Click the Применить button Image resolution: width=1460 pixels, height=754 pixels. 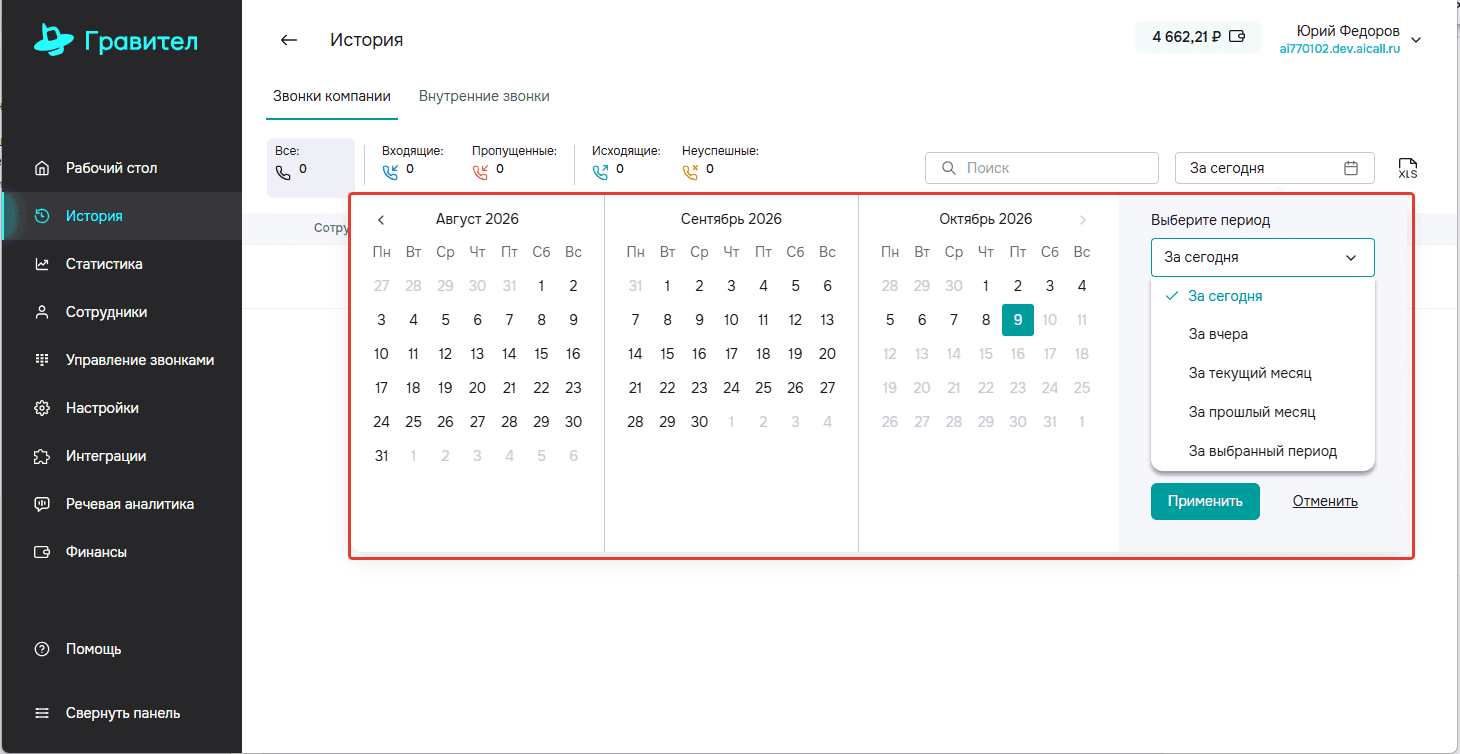[1205, 501]
